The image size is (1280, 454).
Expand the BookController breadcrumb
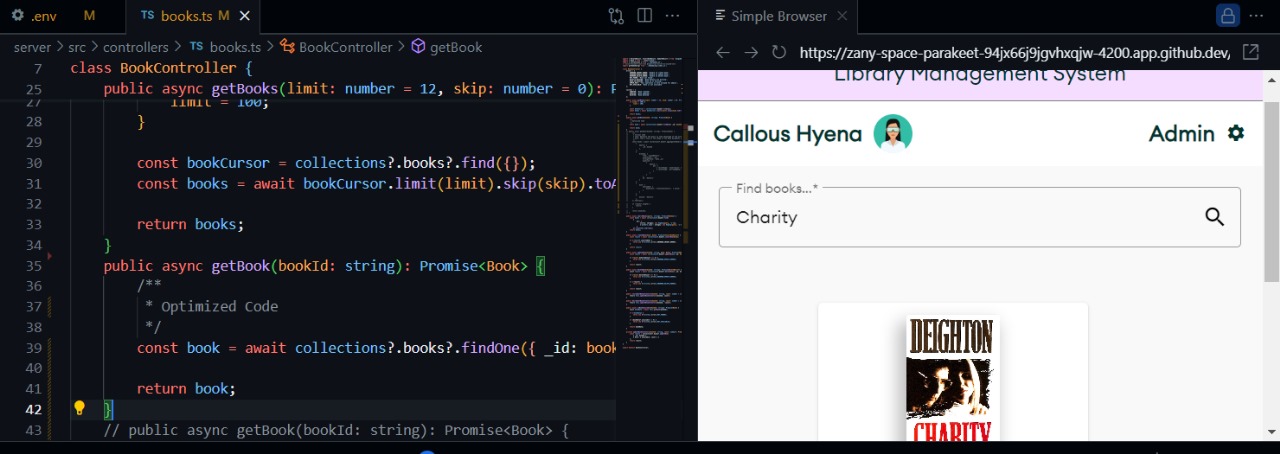coord(345,47)
